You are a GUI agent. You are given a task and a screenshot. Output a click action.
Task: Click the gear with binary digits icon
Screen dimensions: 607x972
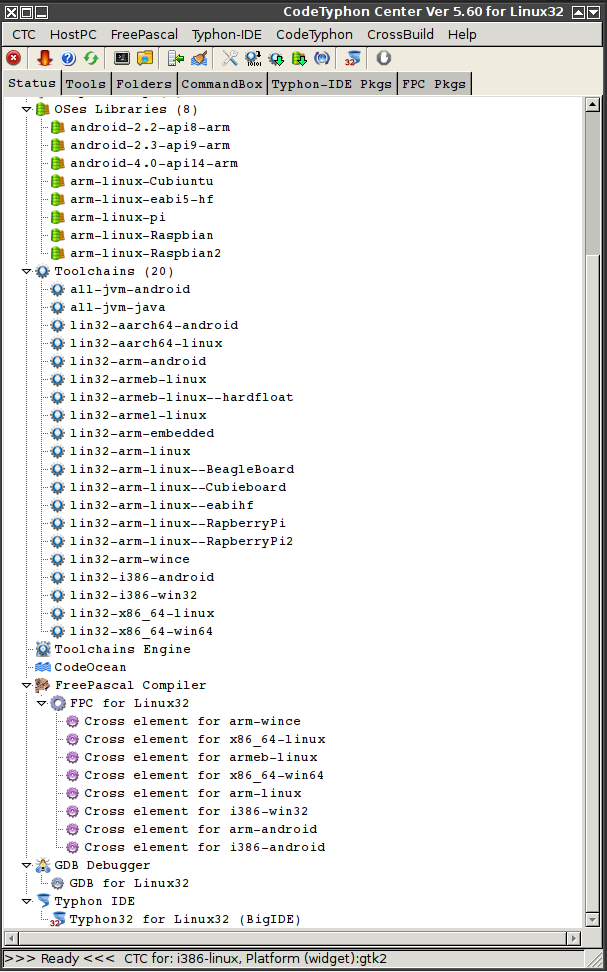253,58
